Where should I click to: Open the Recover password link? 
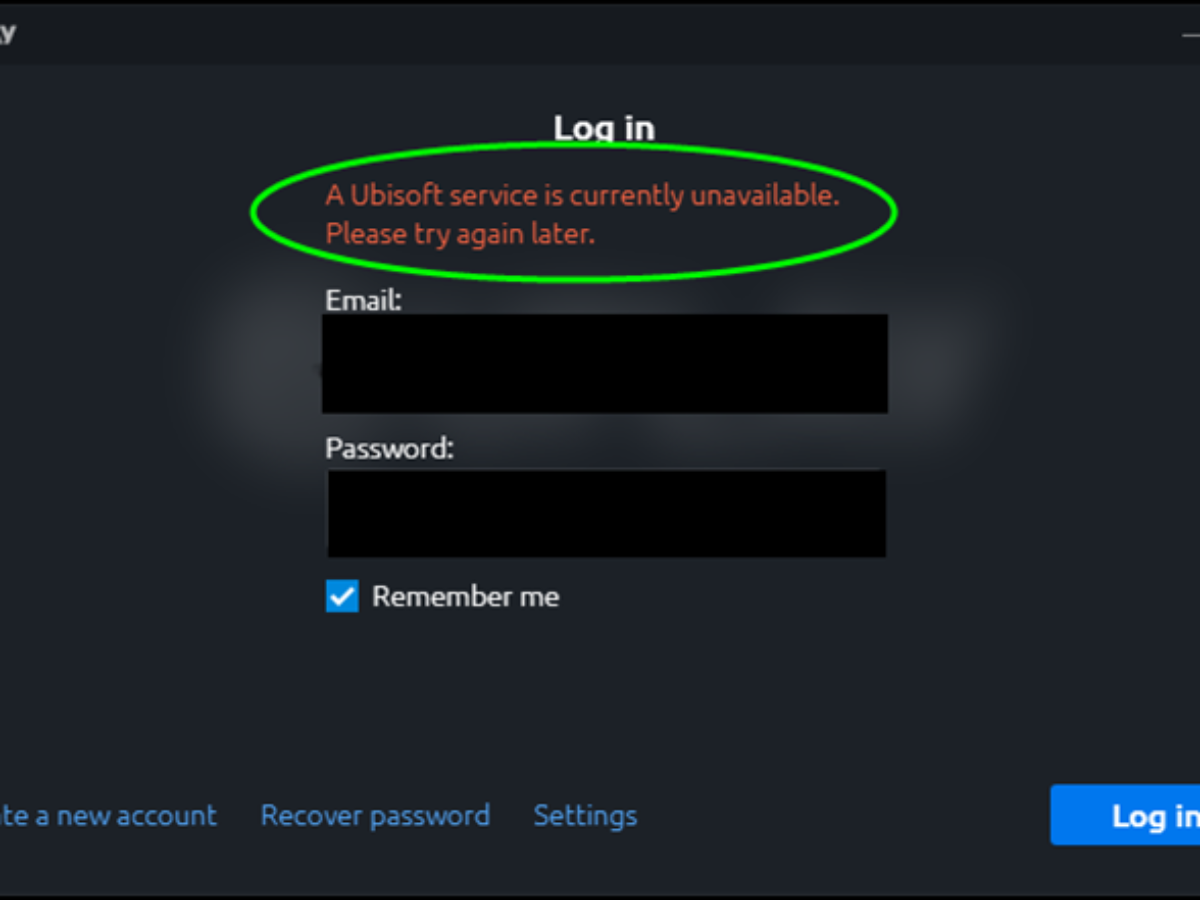[x=375, y=816]
